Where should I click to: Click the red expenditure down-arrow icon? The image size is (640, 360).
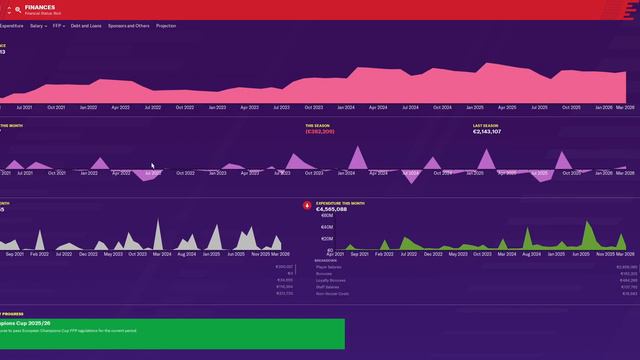307,206
